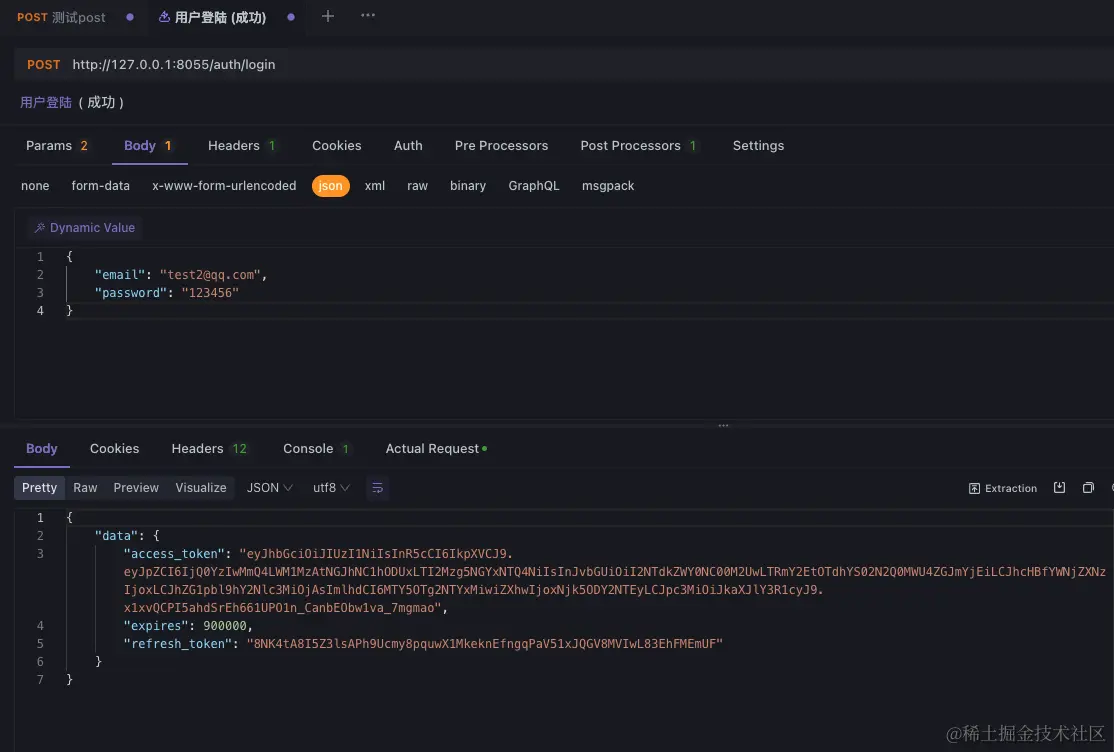Image resolution: width=1114 pixels, height=752 pixels.
Task: Toggle the line-wrap icon beside utf8
Action: coord(377,488)
